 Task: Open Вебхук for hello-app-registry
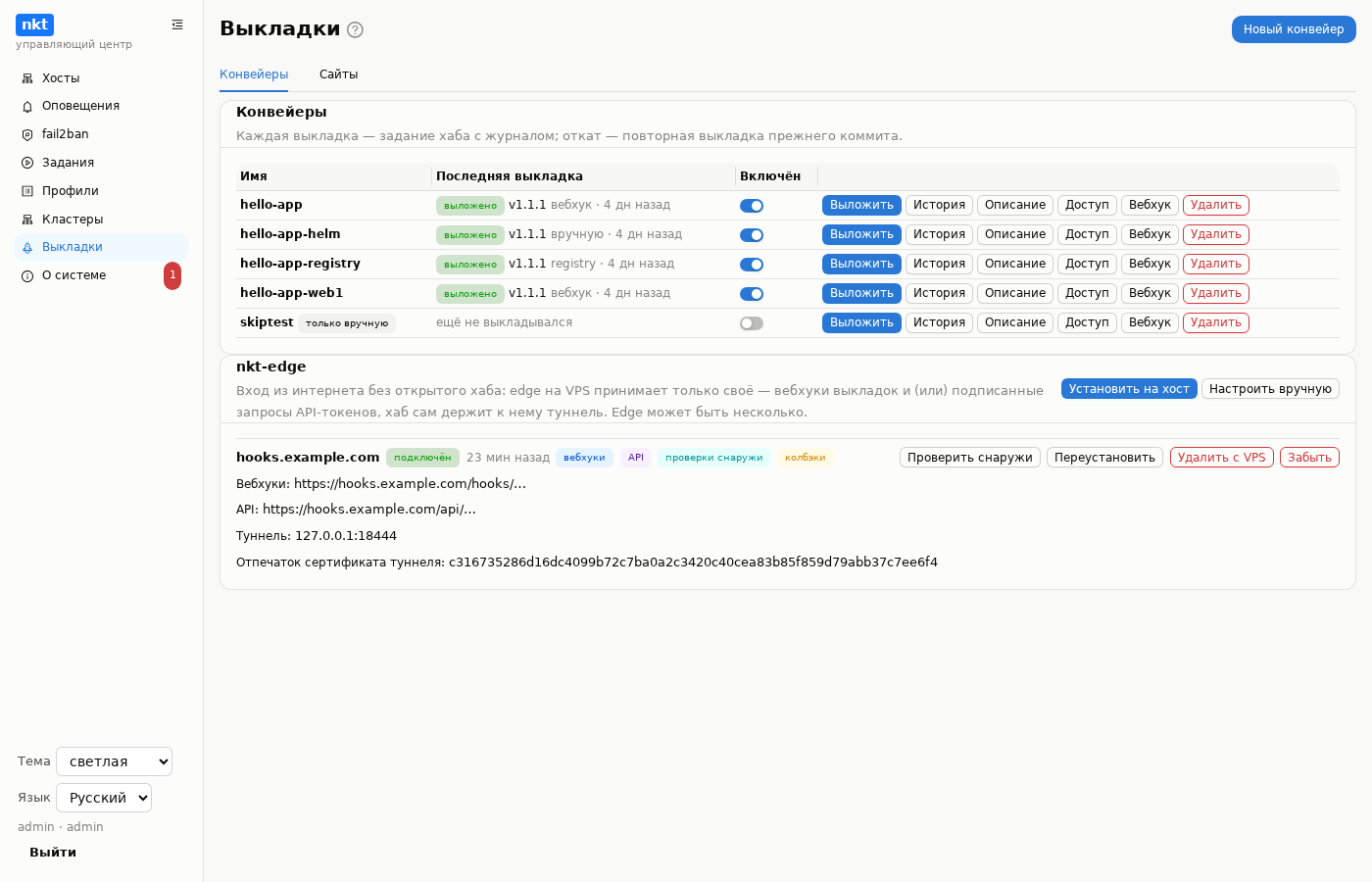[x=1150, y=264]
